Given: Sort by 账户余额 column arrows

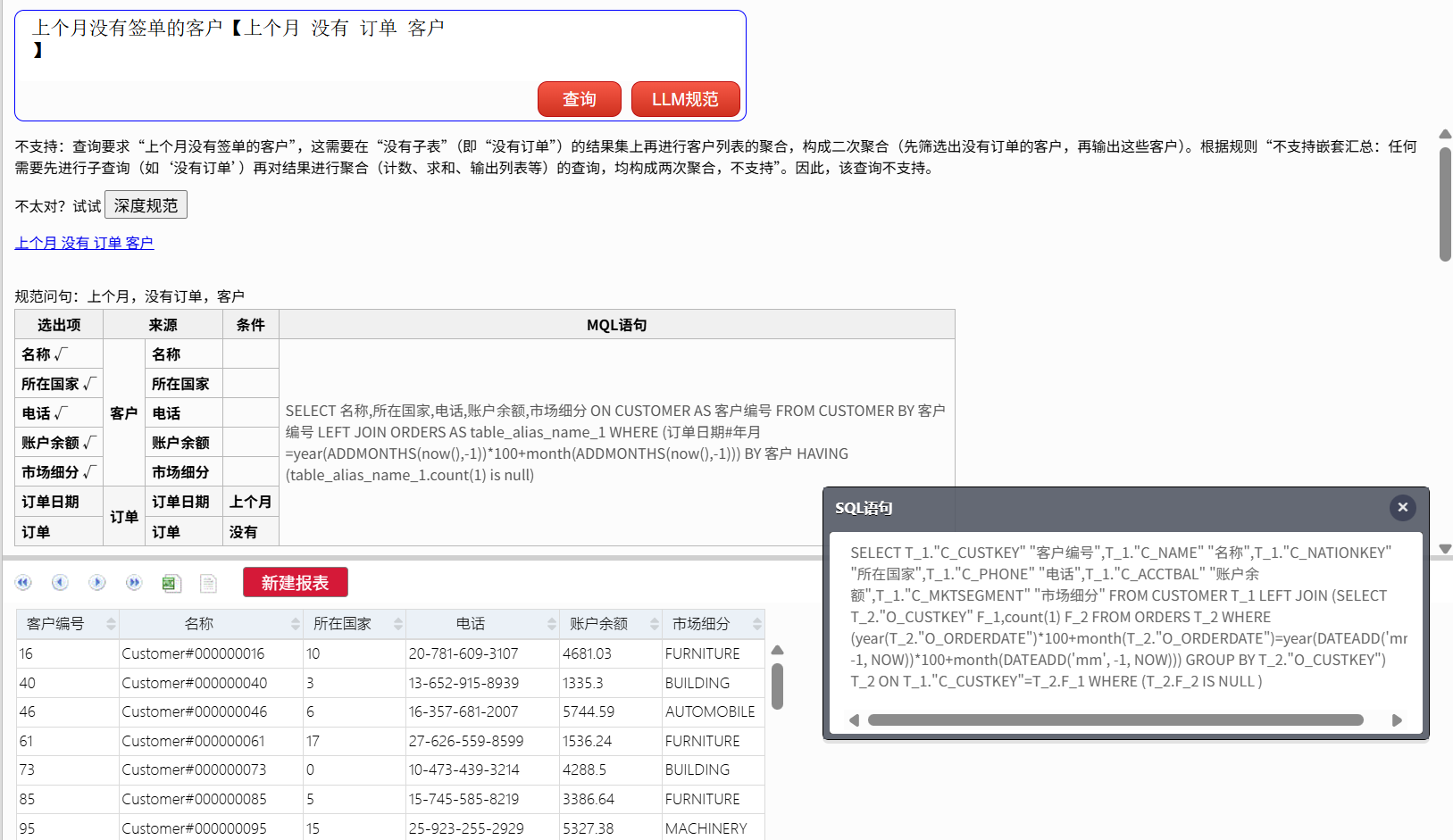Looking at the screenshot, I should point(655,624).
